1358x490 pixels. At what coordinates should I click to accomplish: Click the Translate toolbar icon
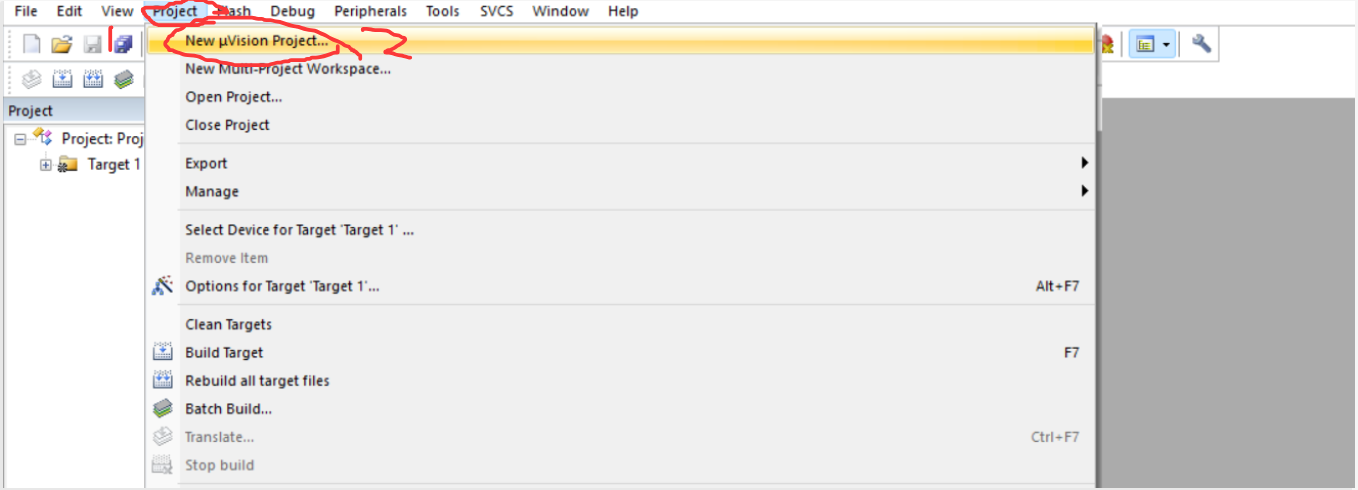pyautogui.click(x=32, y=80)
